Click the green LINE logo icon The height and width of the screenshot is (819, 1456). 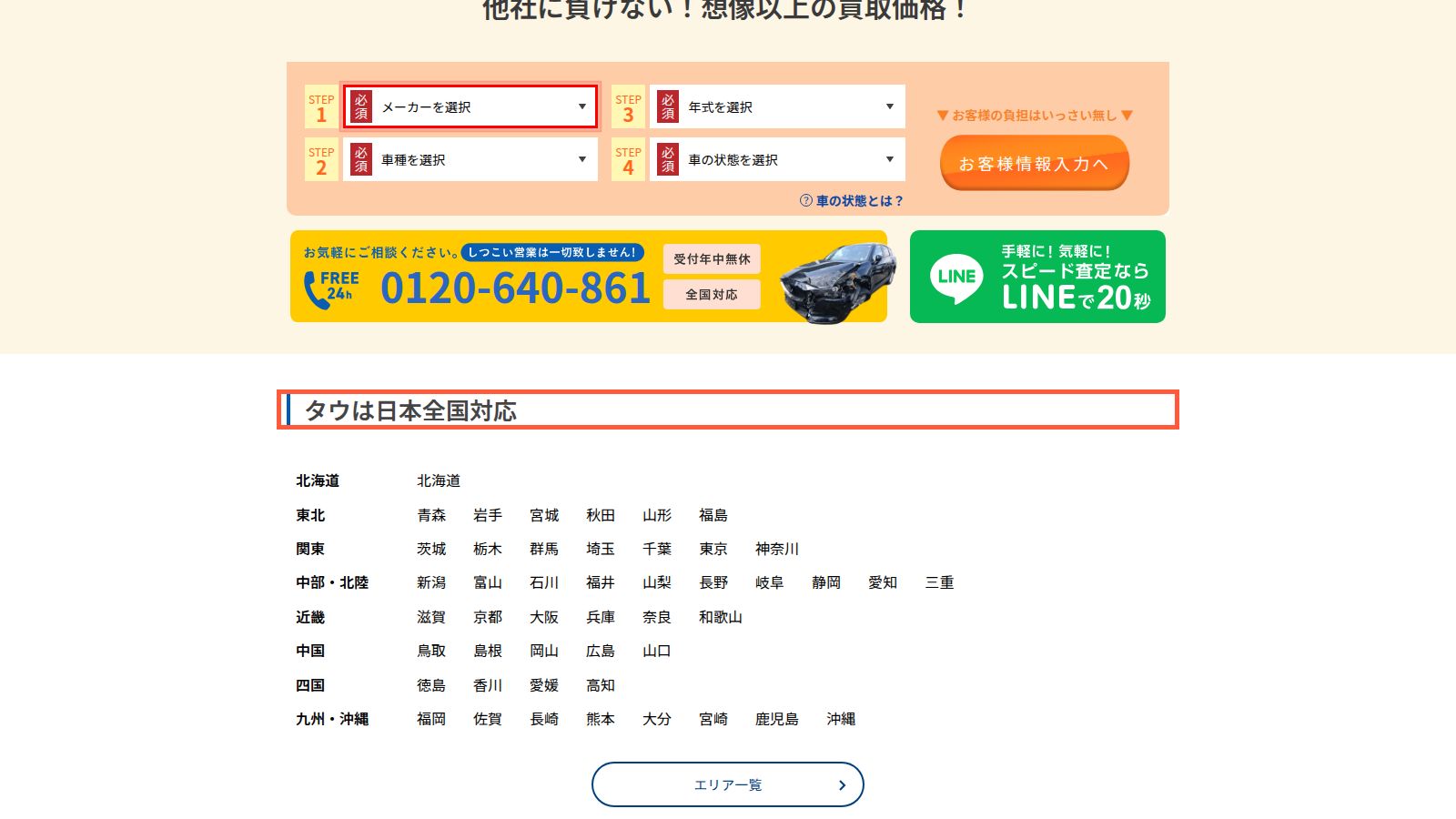(956, 277)
